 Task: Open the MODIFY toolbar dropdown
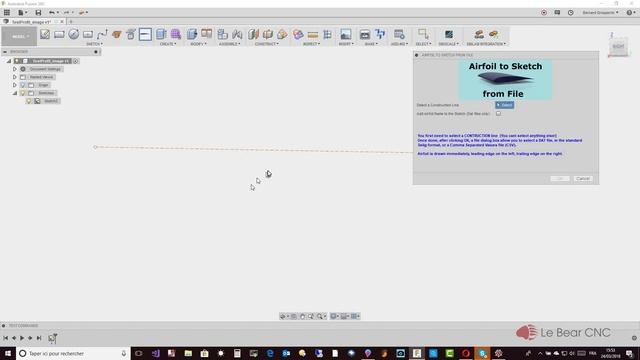point(198,44)
